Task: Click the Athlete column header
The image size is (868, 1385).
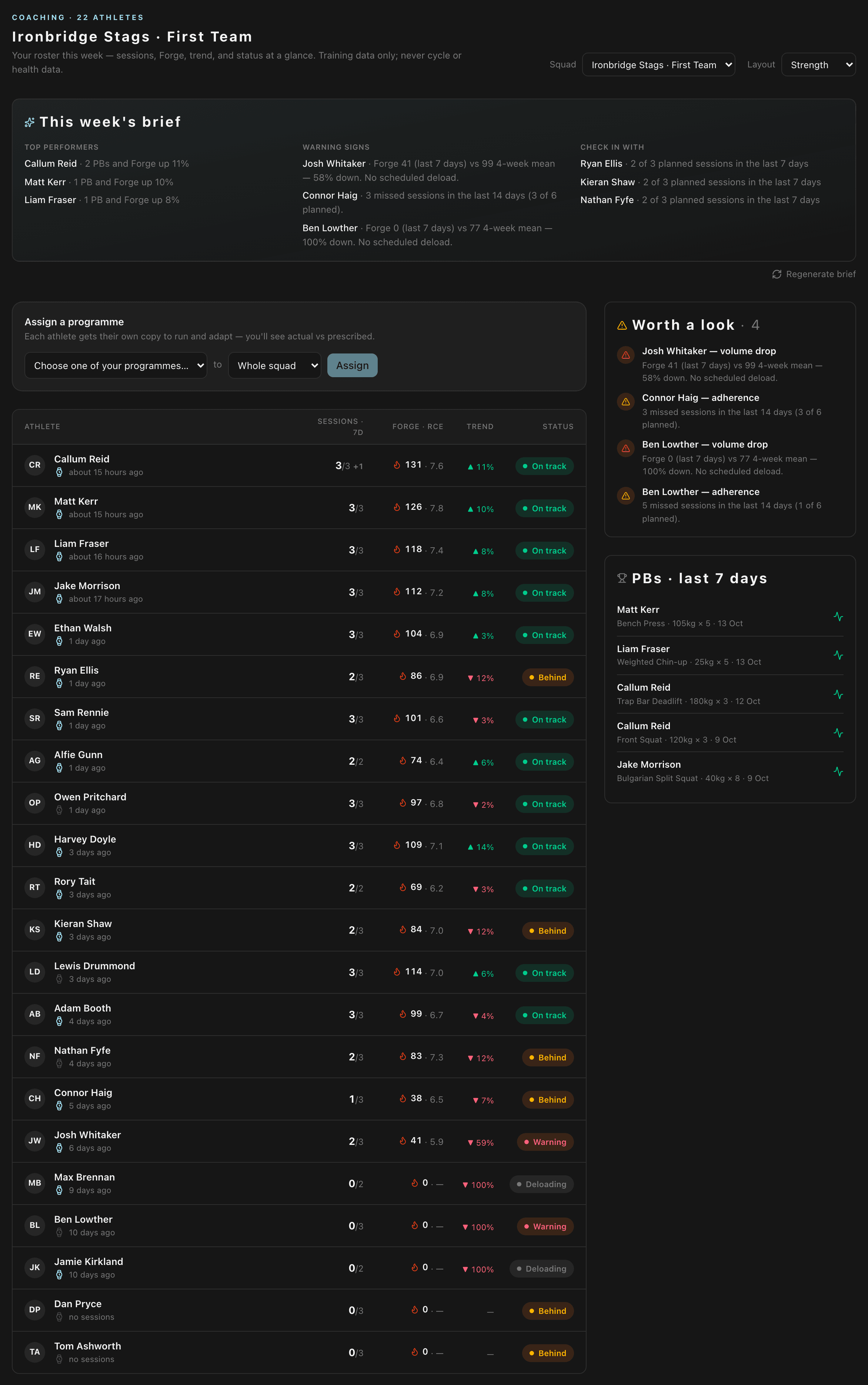Action: 43,427
